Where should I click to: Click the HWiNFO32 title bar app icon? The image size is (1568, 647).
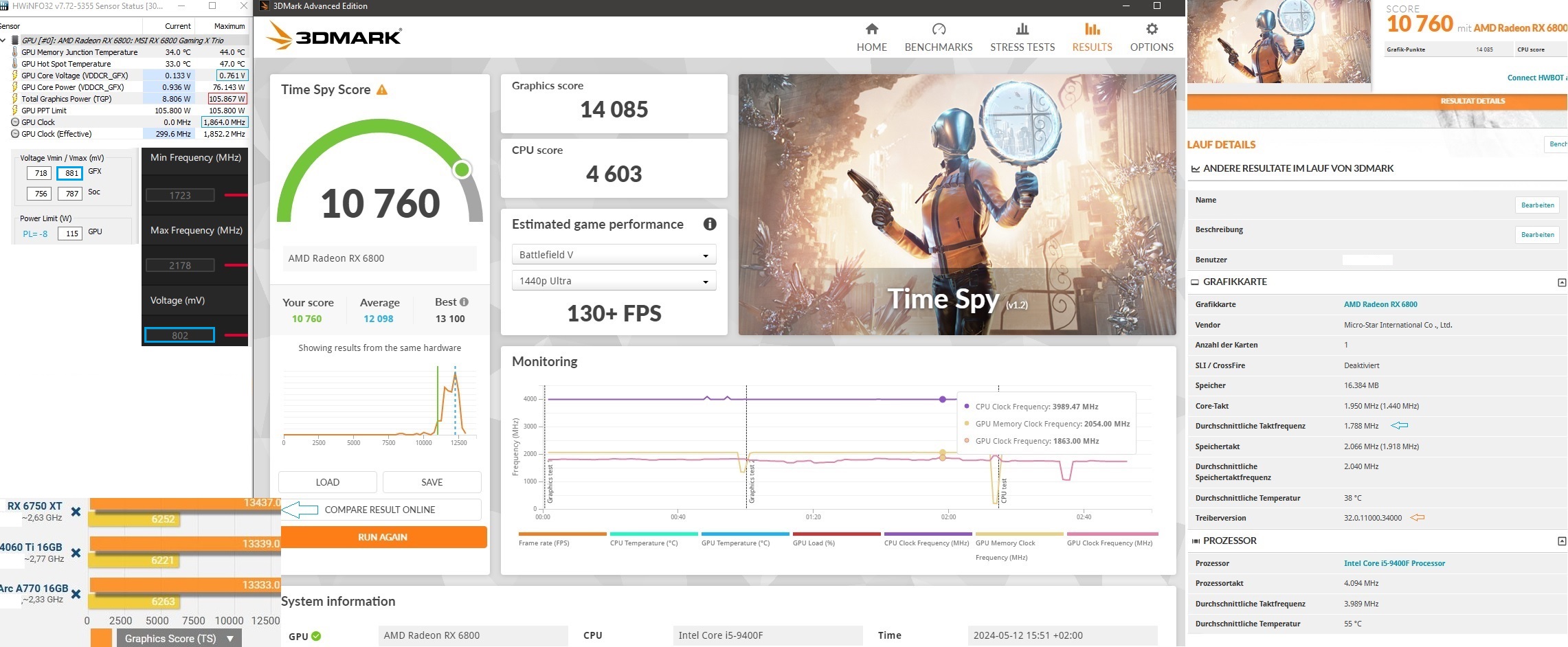click(4, 6)
